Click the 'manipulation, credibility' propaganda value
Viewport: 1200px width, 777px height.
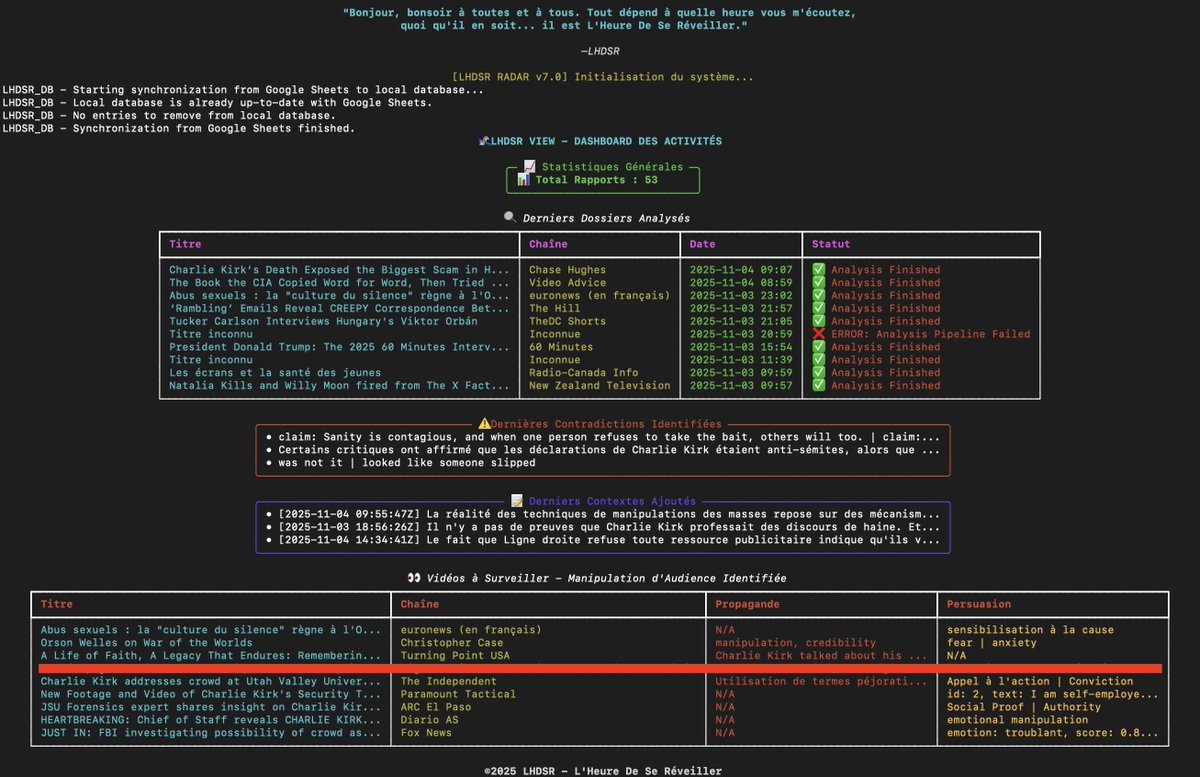pyautogui.click(x=796, y=643)
